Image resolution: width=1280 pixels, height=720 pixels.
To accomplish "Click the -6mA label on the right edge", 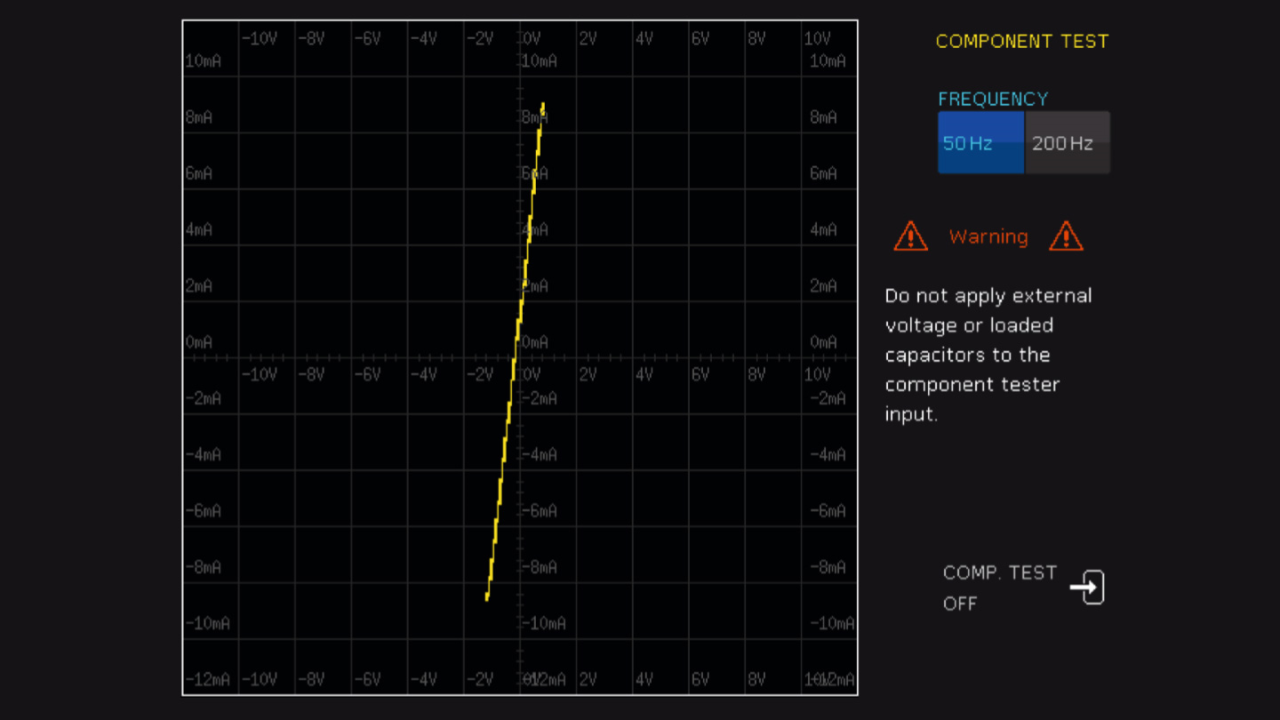I will tap(827, 511).
